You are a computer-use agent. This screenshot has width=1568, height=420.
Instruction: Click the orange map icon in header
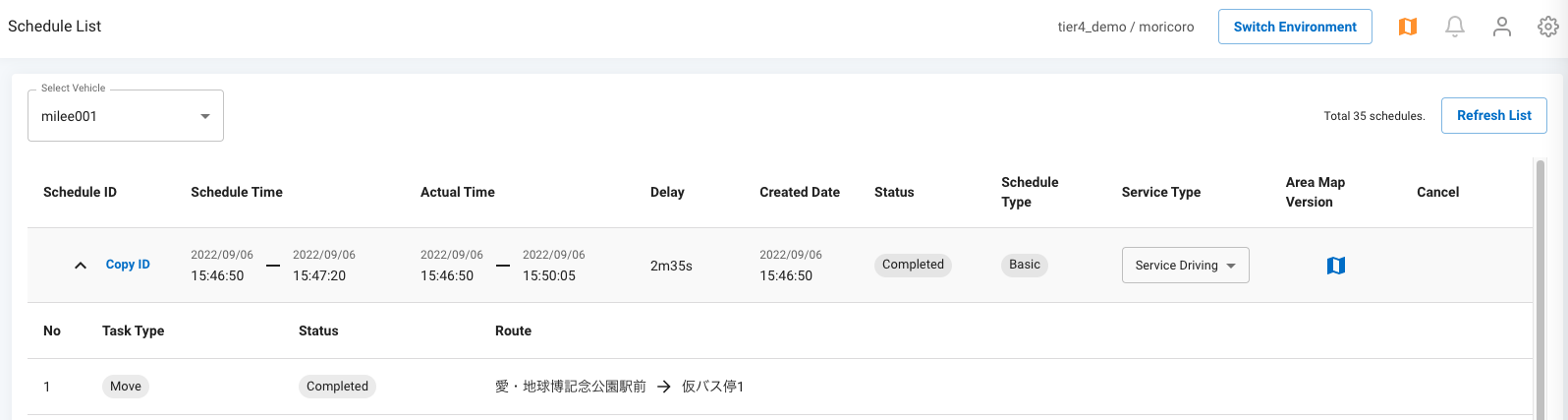coord(1408,27)
